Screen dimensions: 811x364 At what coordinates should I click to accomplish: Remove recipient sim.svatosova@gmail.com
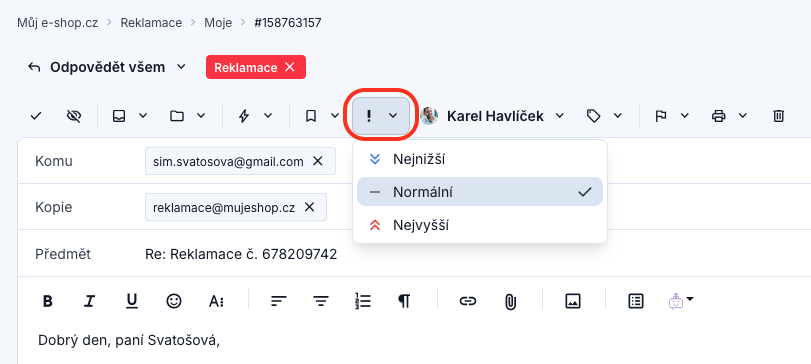[318, 161]
